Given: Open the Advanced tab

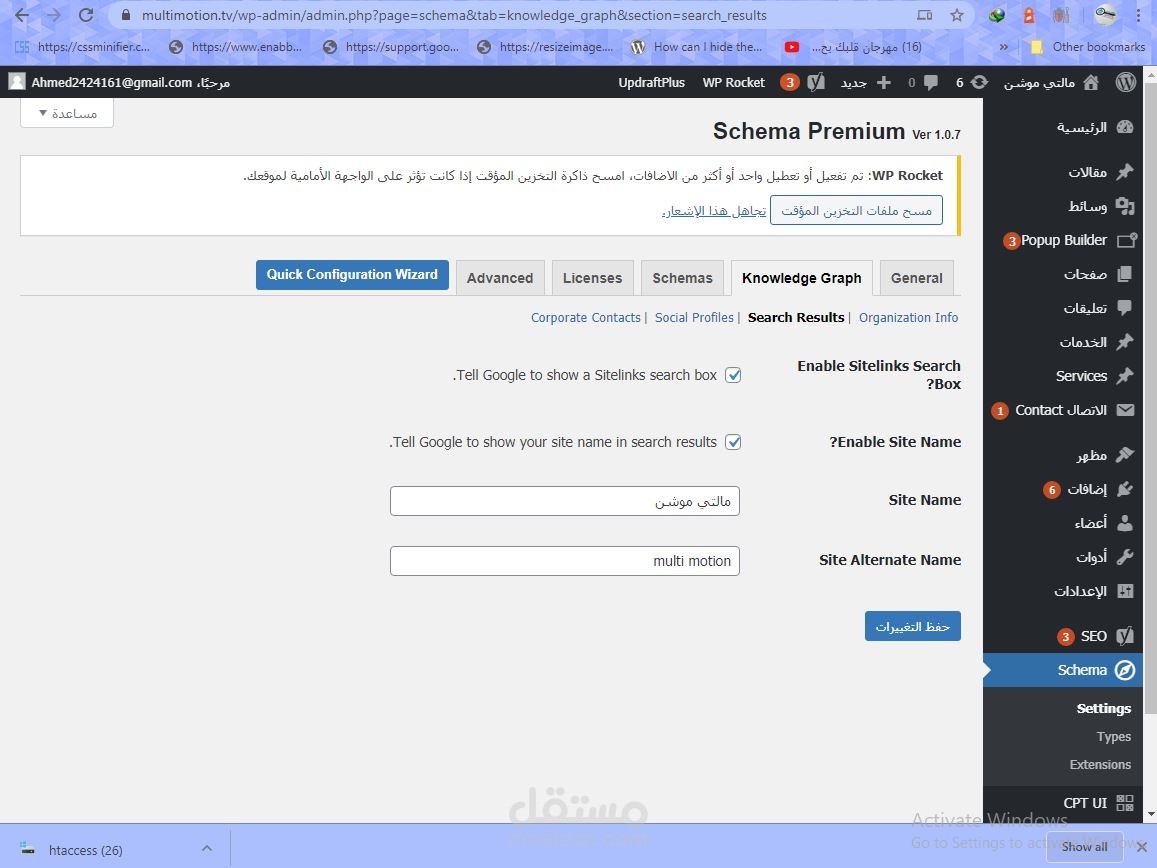Looking at the screenshot, I should click(x=500, y=278).
